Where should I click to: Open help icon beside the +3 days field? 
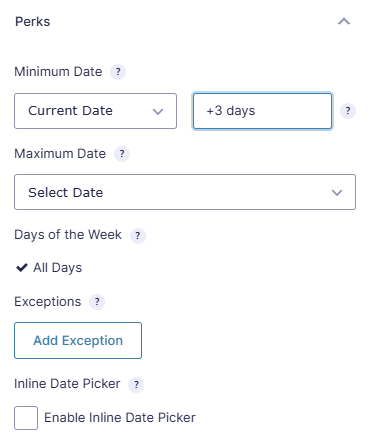(348, 111)
